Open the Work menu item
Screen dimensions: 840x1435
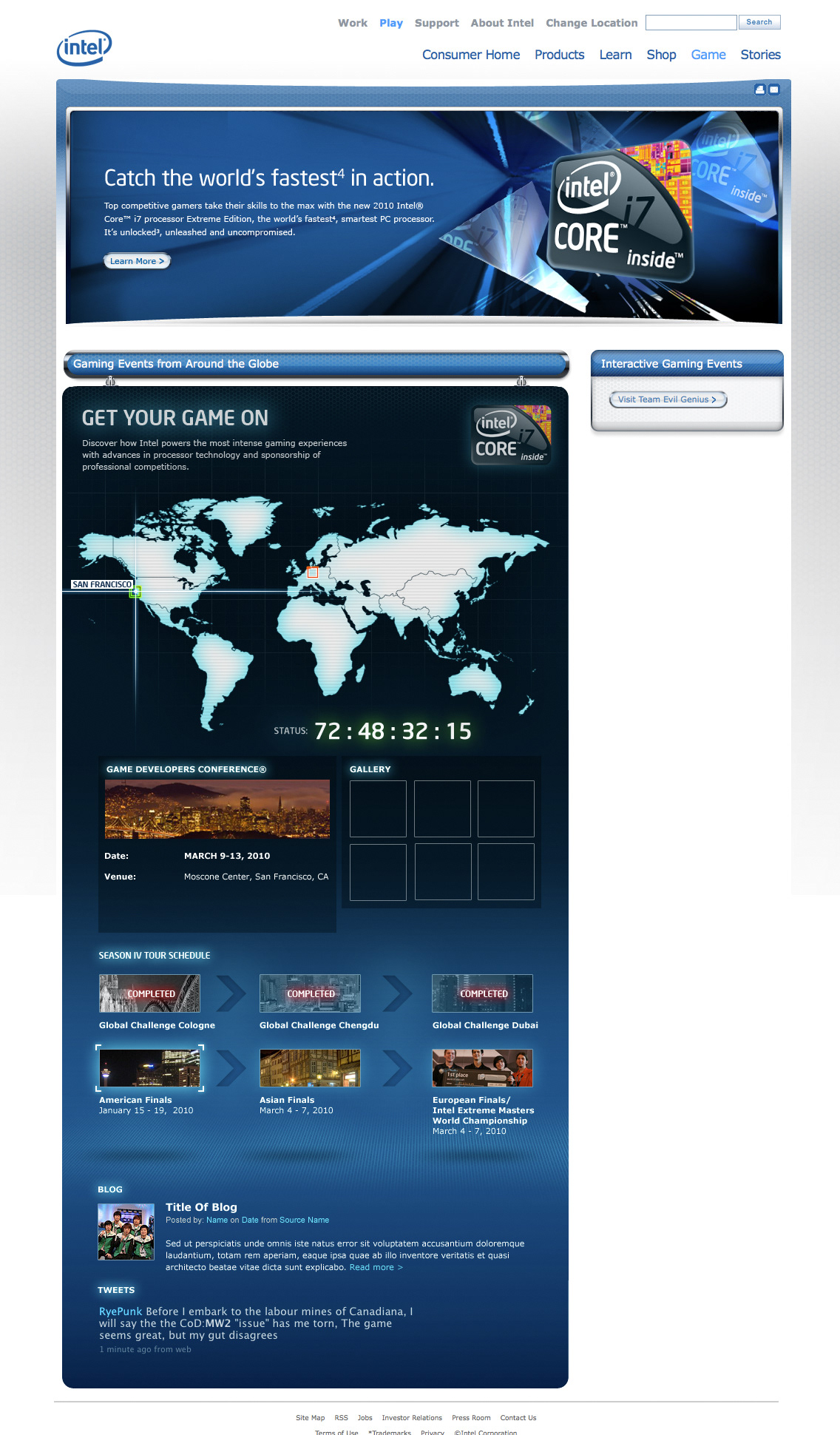point(353,23)
